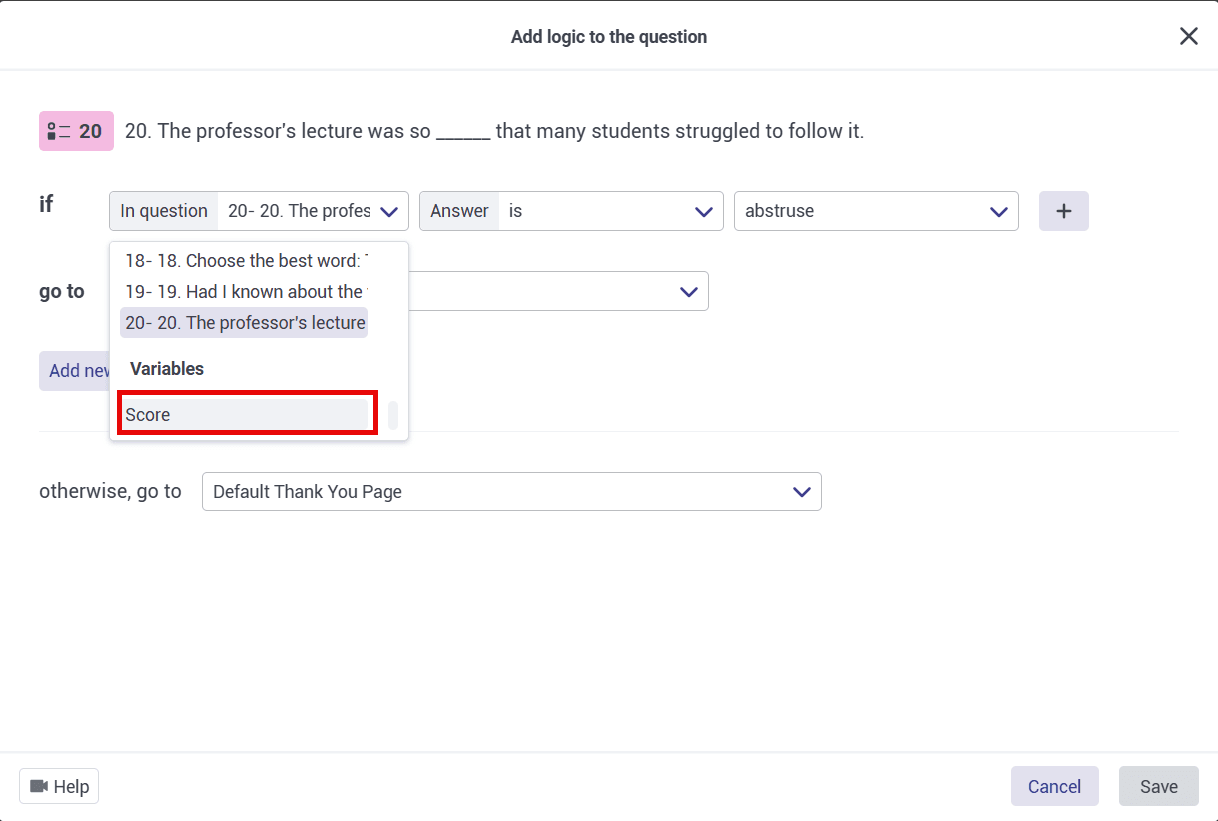Save the question logic
Viewport: 1218px width, 821px height.
(1159, 786)
